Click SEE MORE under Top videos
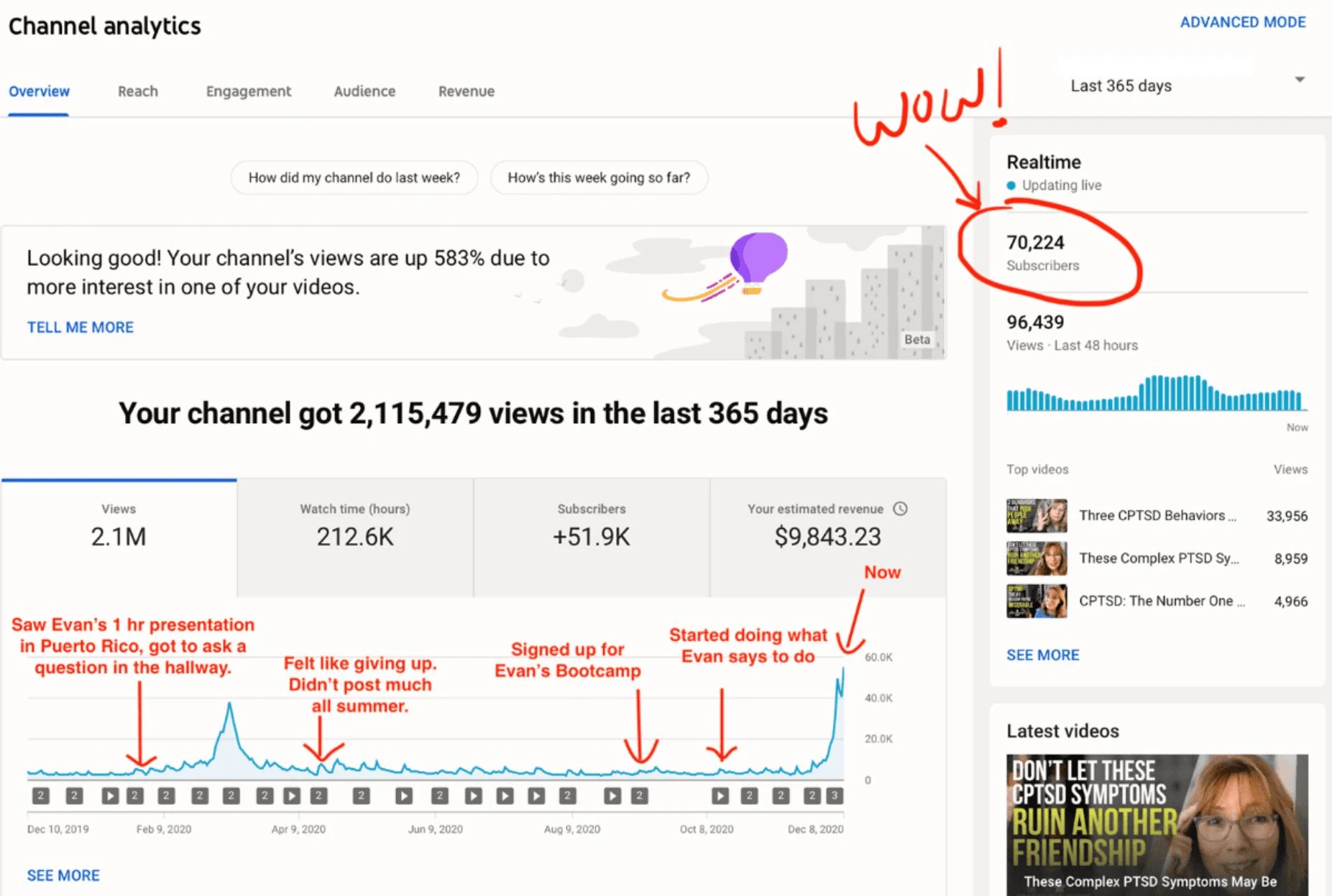Screen dimensions: 1332x896 tap(1043, 655)
